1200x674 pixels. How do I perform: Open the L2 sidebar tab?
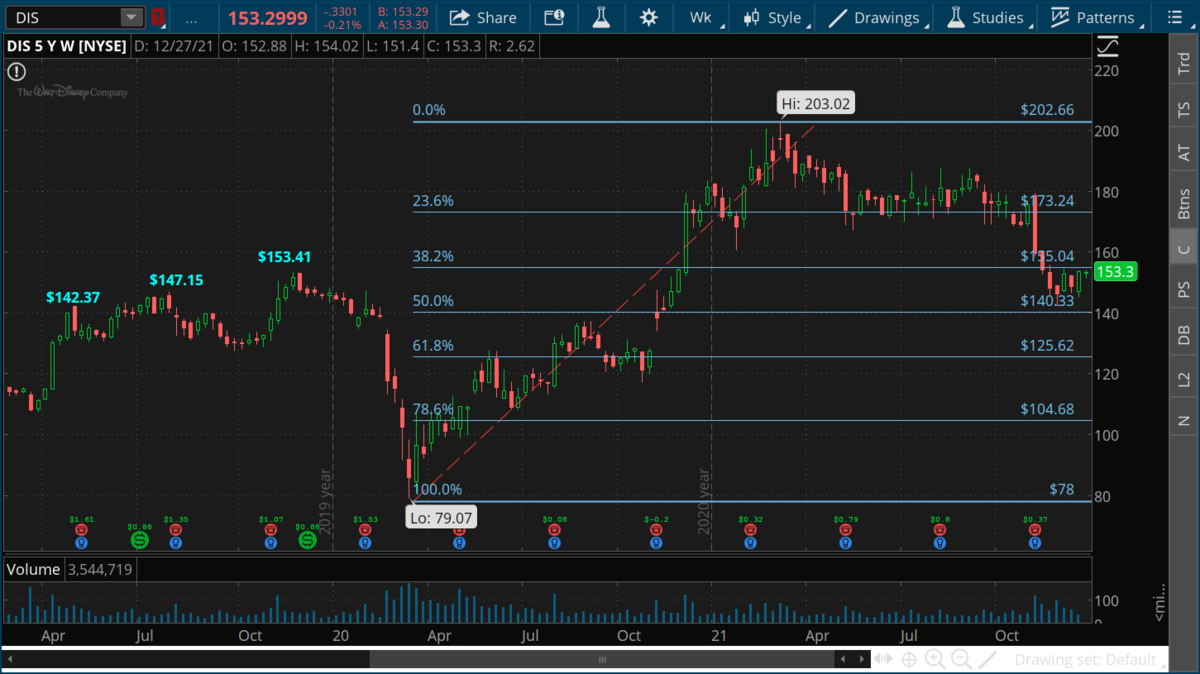1184,379
